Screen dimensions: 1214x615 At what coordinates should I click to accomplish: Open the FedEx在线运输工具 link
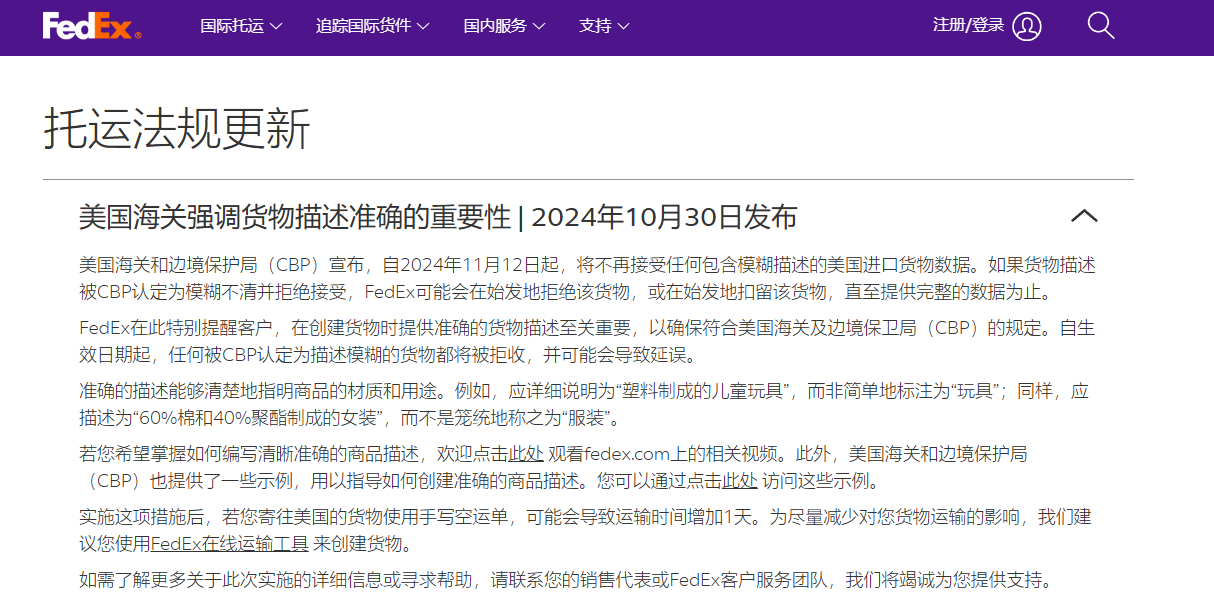(229, 544)
